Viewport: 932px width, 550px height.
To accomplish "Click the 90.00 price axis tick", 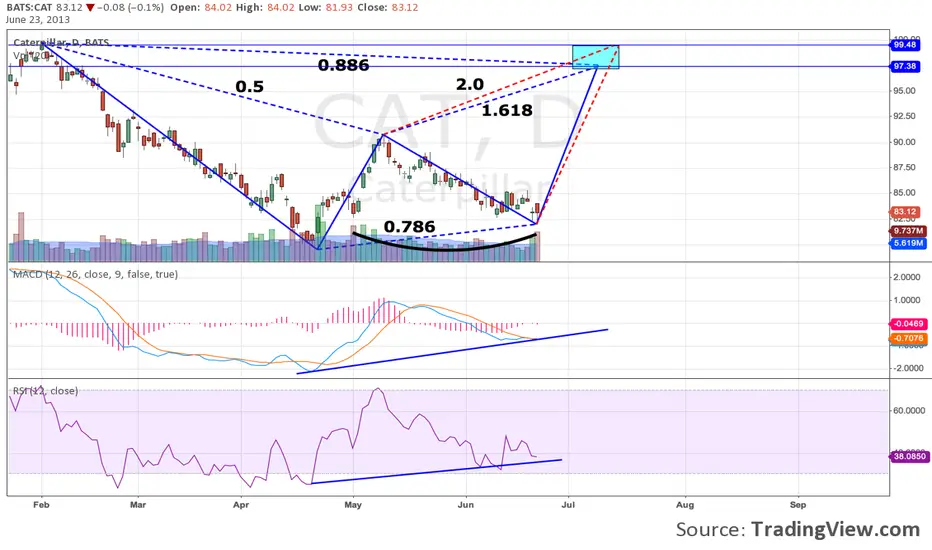I will tap(903, 142).
